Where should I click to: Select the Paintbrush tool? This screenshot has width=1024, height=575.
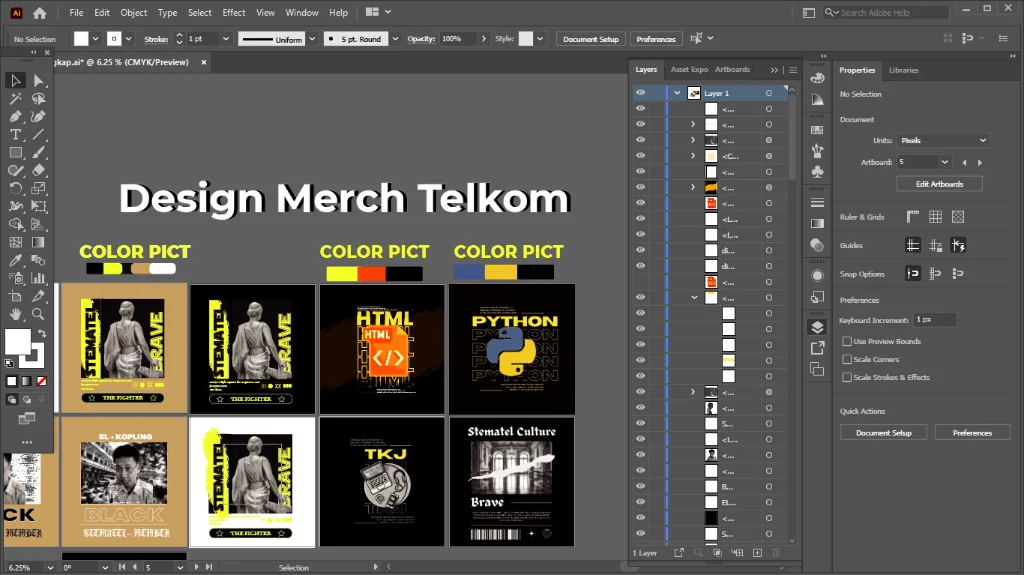[x=39, y=152]
